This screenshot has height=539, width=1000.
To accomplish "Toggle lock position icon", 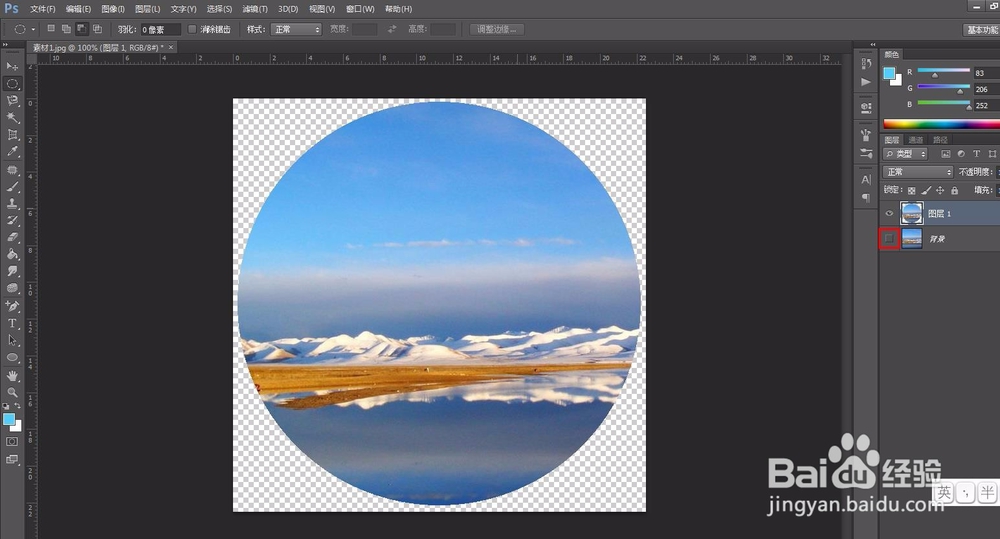I will click(x=940, y=190).
